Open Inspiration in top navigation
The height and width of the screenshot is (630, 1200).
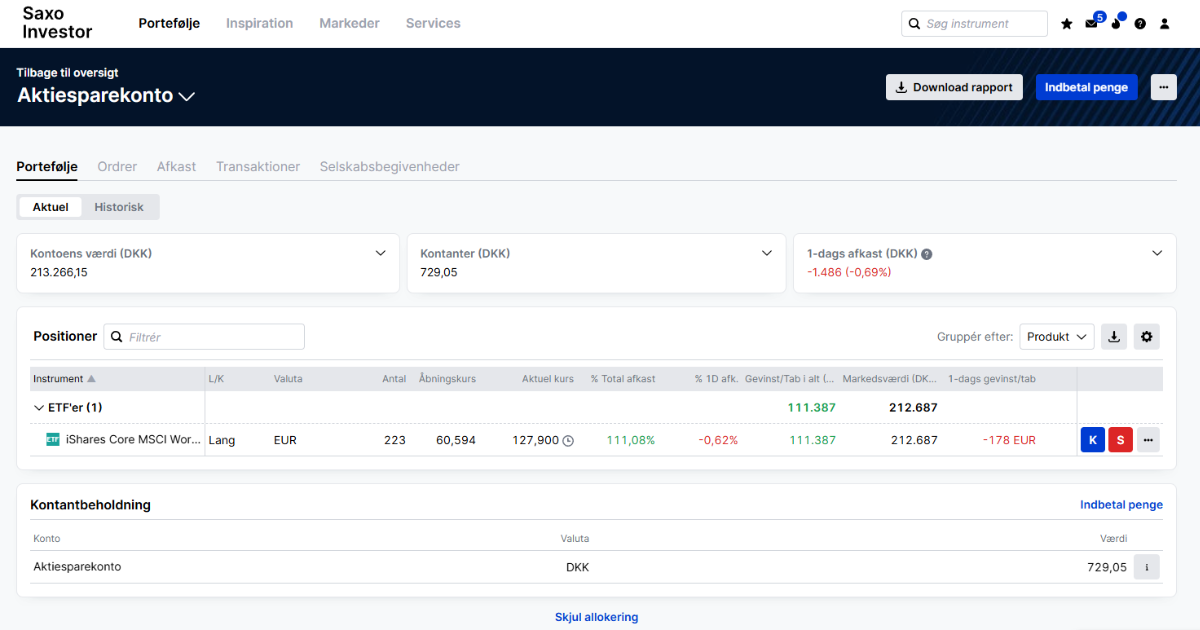click(260, 23)
